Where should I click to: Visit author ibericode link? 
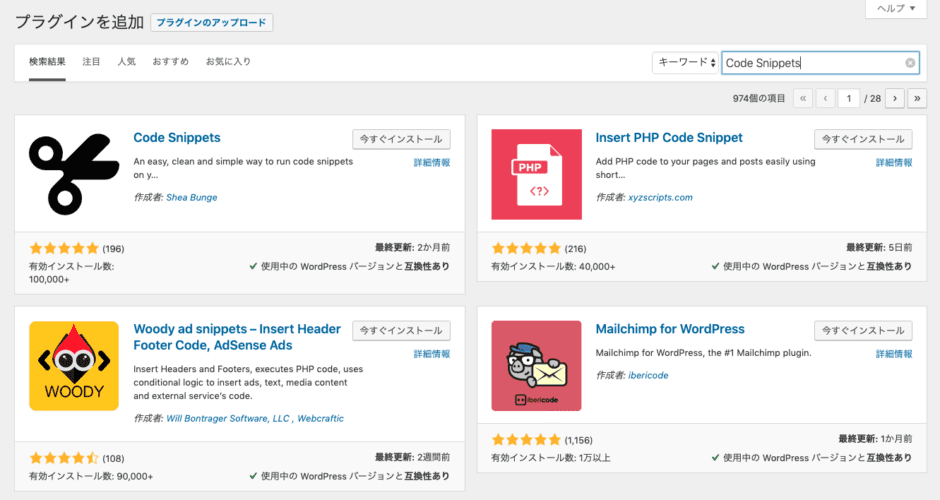648,375
